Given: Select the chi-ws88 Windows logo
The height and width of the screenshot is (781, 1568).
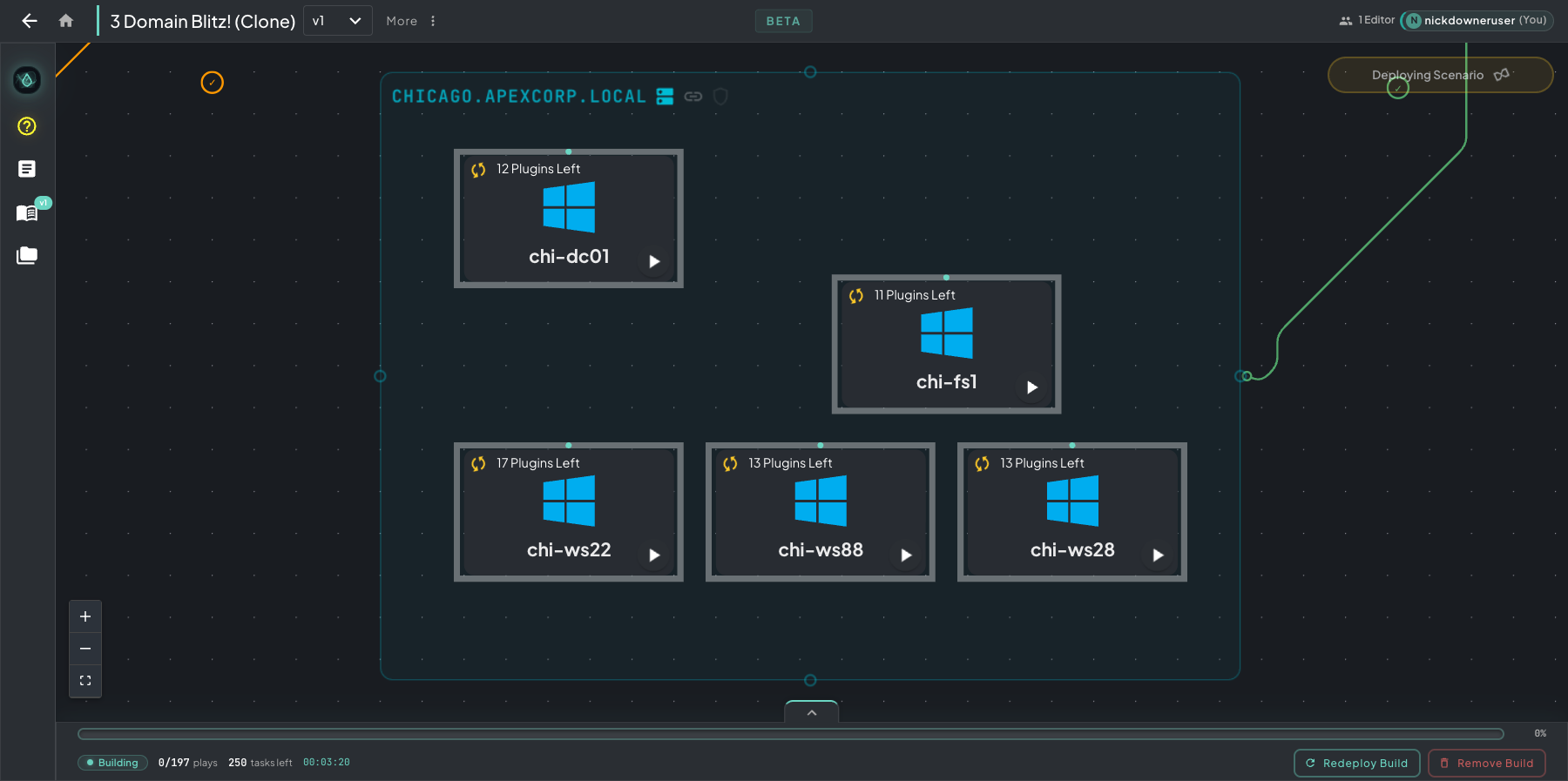Looking at the screenshot, I should click(821, 501).
